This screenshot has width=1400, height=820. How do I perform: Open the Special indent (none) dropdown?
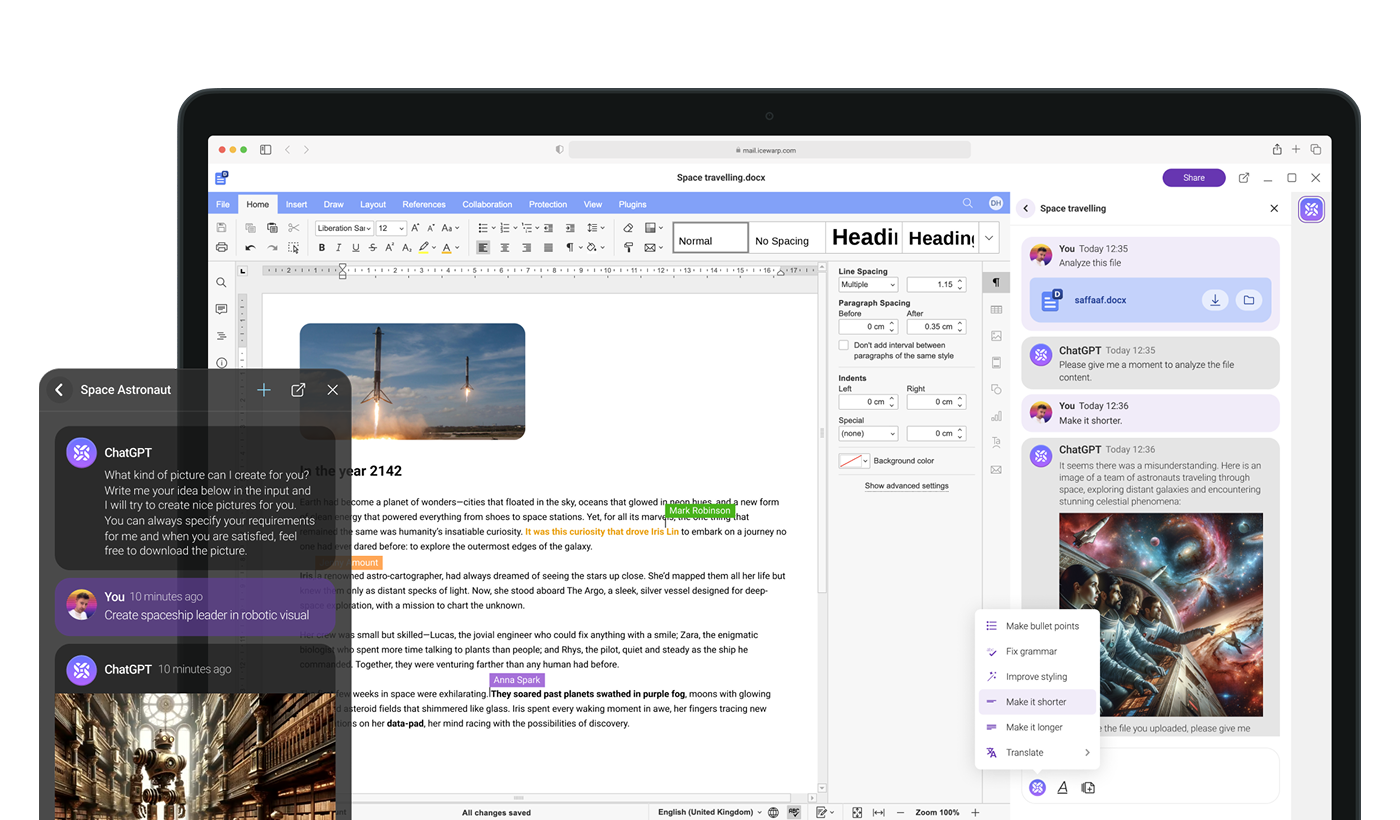coord(868,434)
